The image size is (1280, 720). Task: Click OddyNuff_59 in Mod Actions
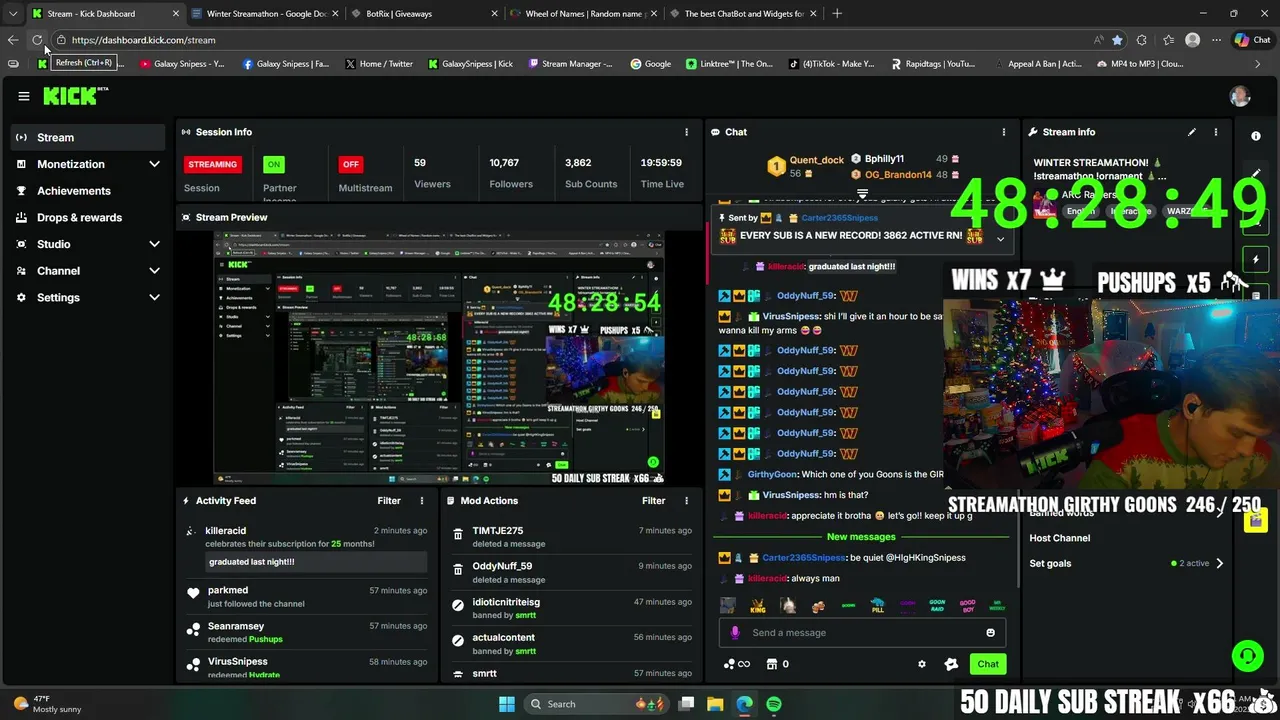click(502, 566)
